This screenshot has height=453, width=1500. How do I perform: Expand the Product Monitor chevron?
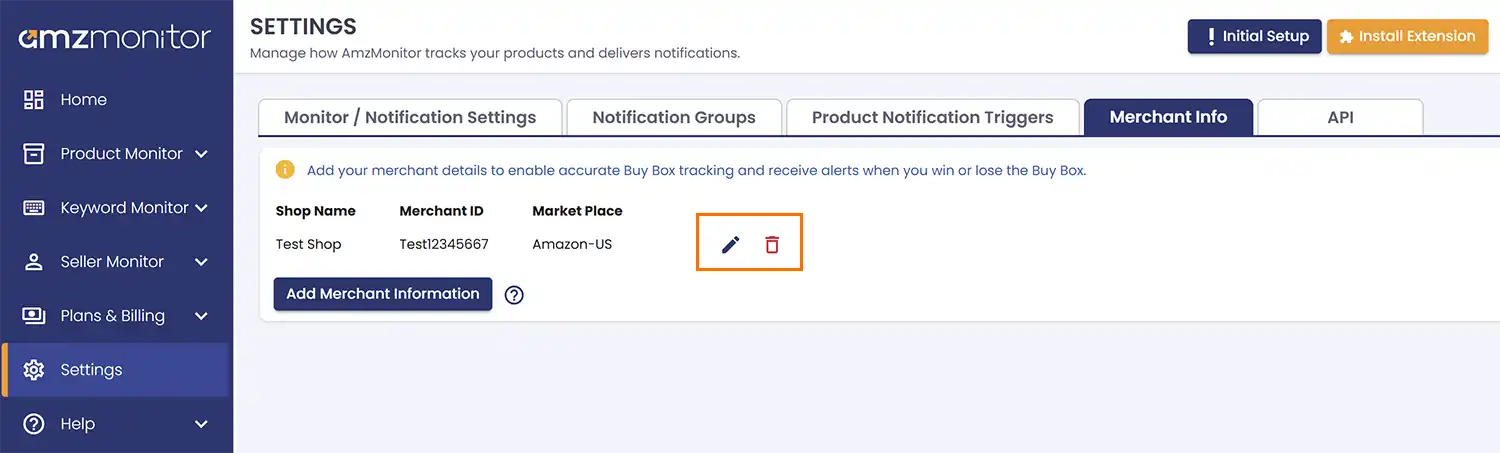click(201, 154)
